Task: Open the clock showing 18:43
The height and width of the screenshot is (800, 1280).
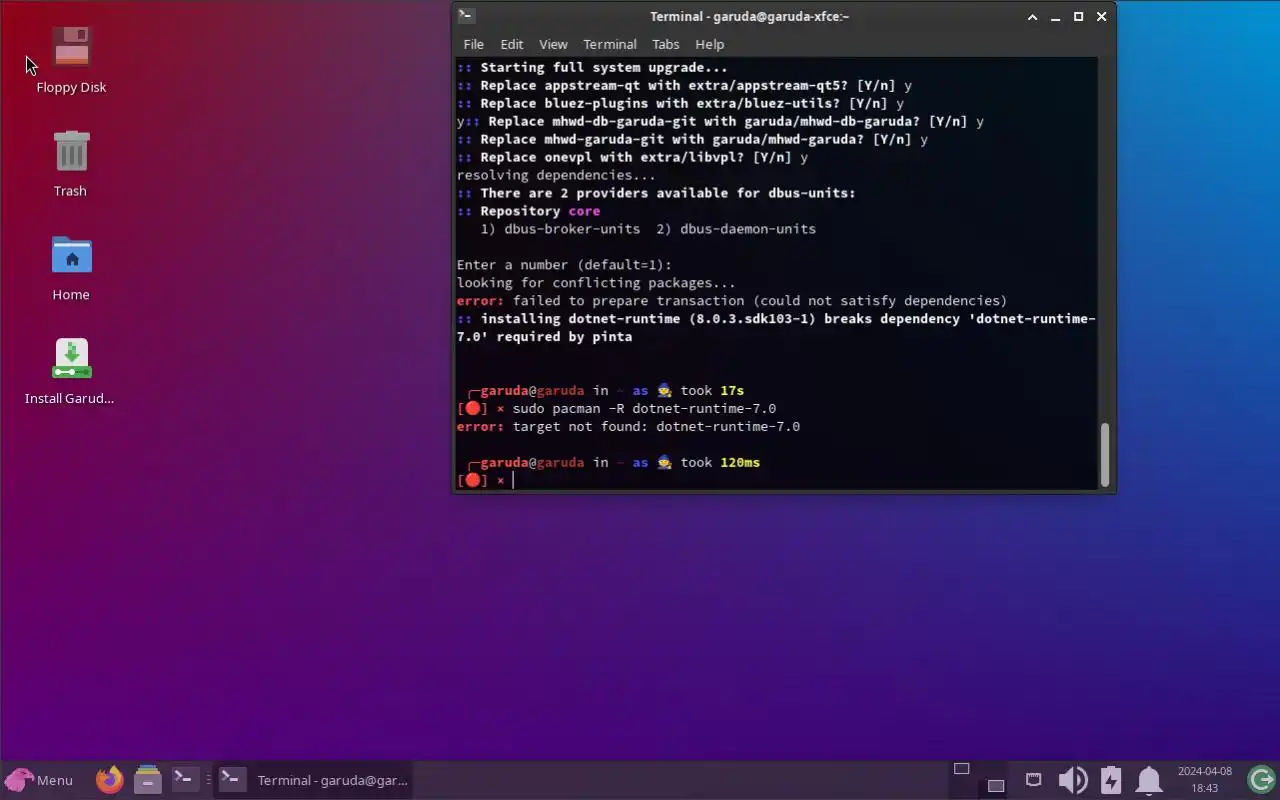Action: click(1204, 779)
